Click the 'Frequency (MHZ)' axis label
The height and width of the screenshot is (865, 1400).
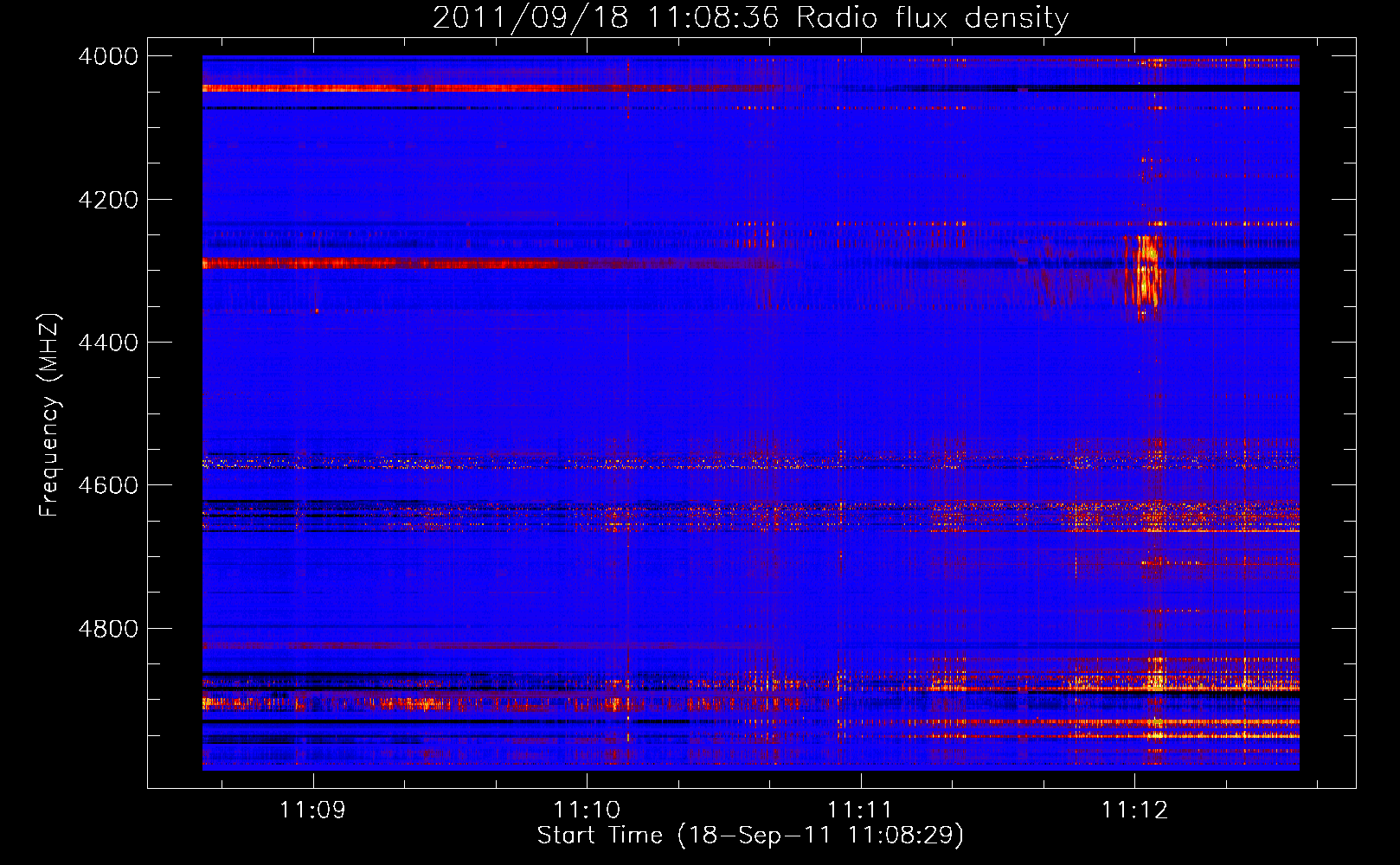50,415
